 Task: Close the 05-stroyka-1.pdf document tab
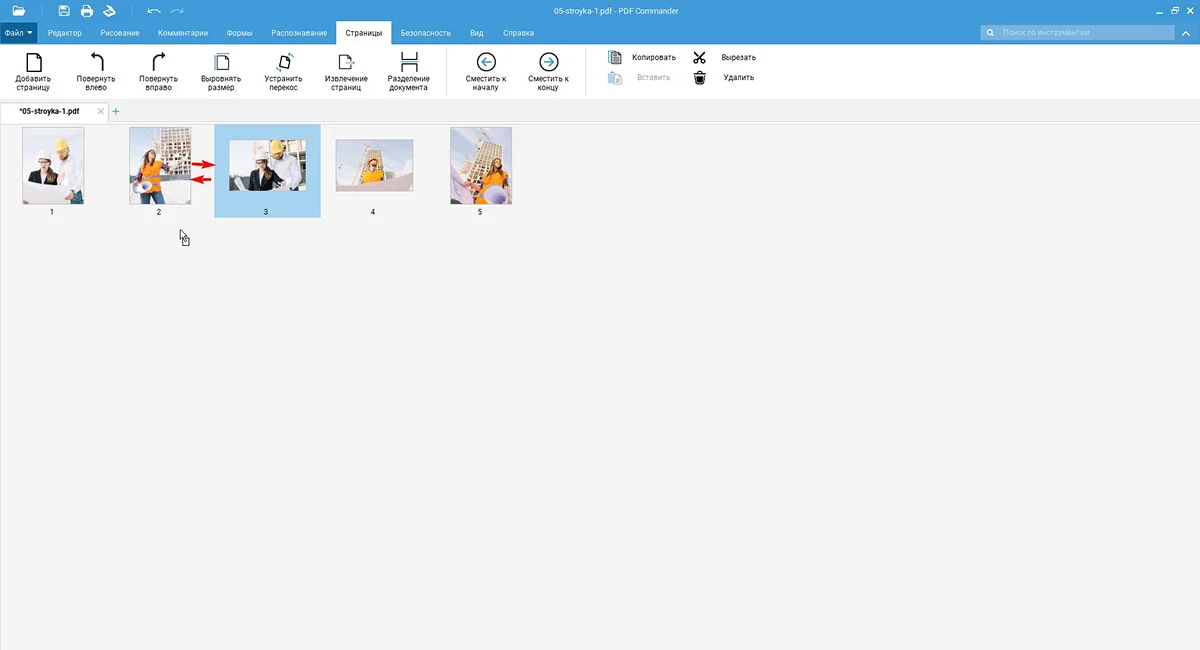pyautogui.click(x=100, y=111)
